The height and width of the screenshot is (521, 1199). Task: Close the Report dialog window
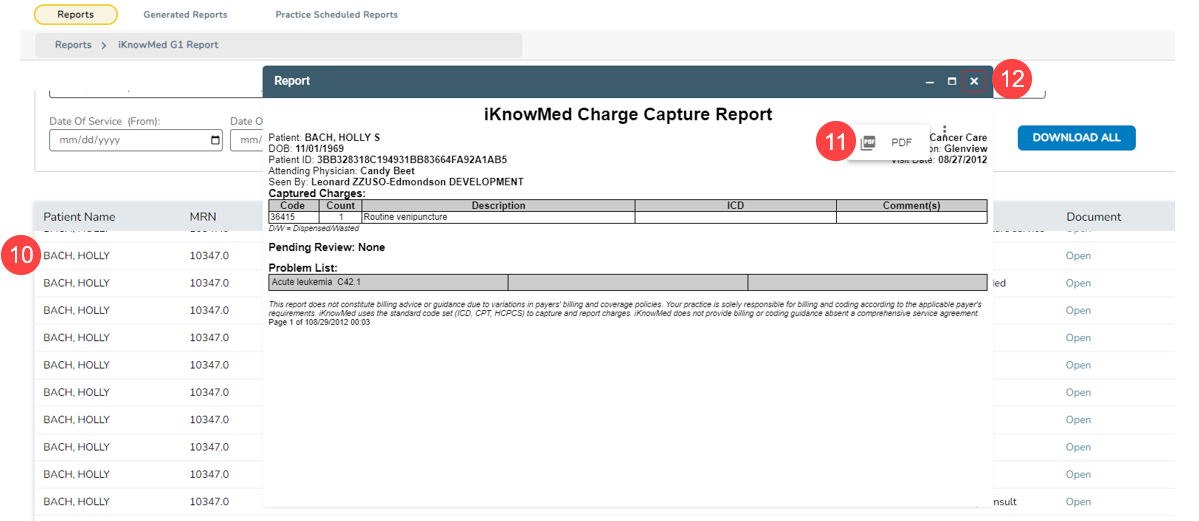coord(974,81)
